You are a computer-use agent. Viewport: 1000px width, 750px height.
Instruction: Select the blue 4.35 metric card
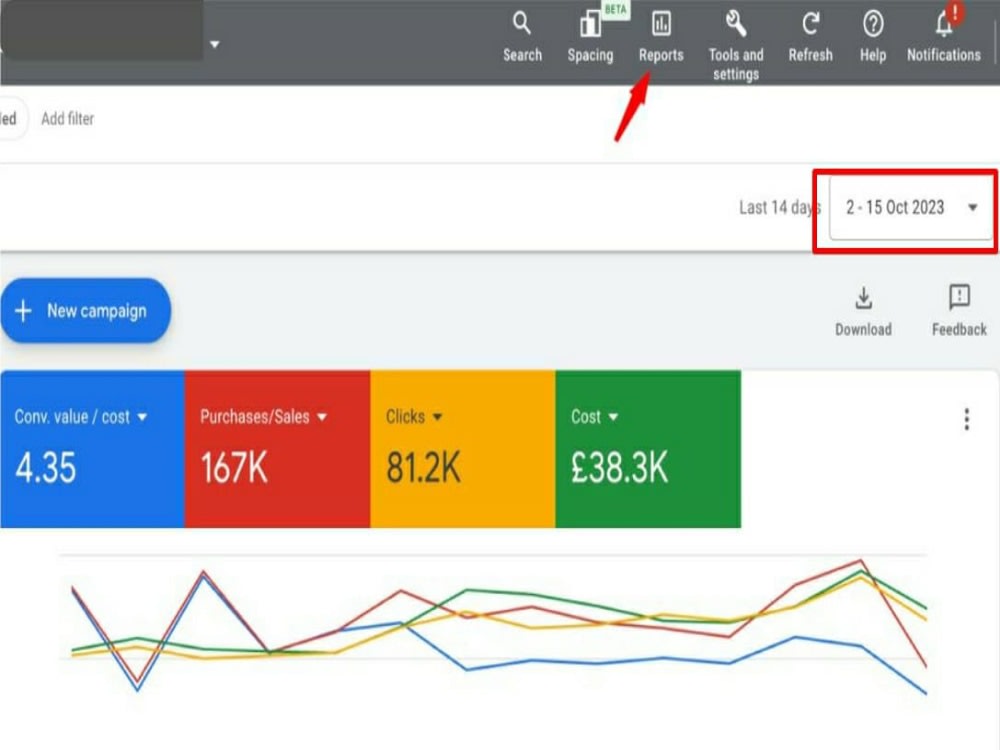pyautogui.click(x=92, y=449)
